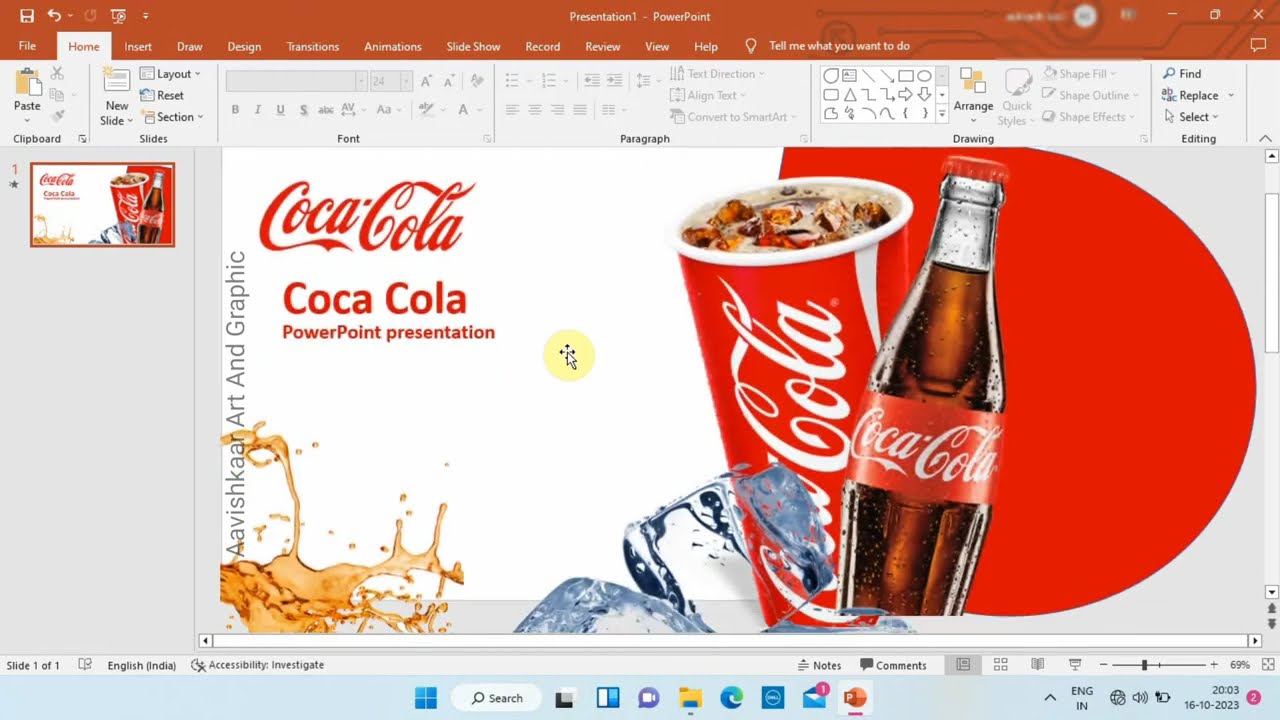The width and height of the screenshot is (1280, 720).
Task: Open Microsoft Edge from the taskbar
Action: (731, 698)
